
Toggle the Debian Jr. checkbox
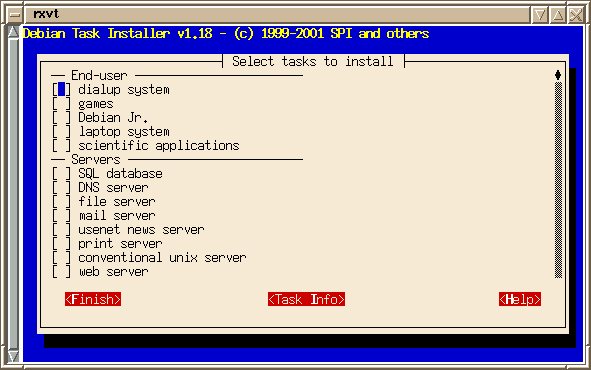61,118
